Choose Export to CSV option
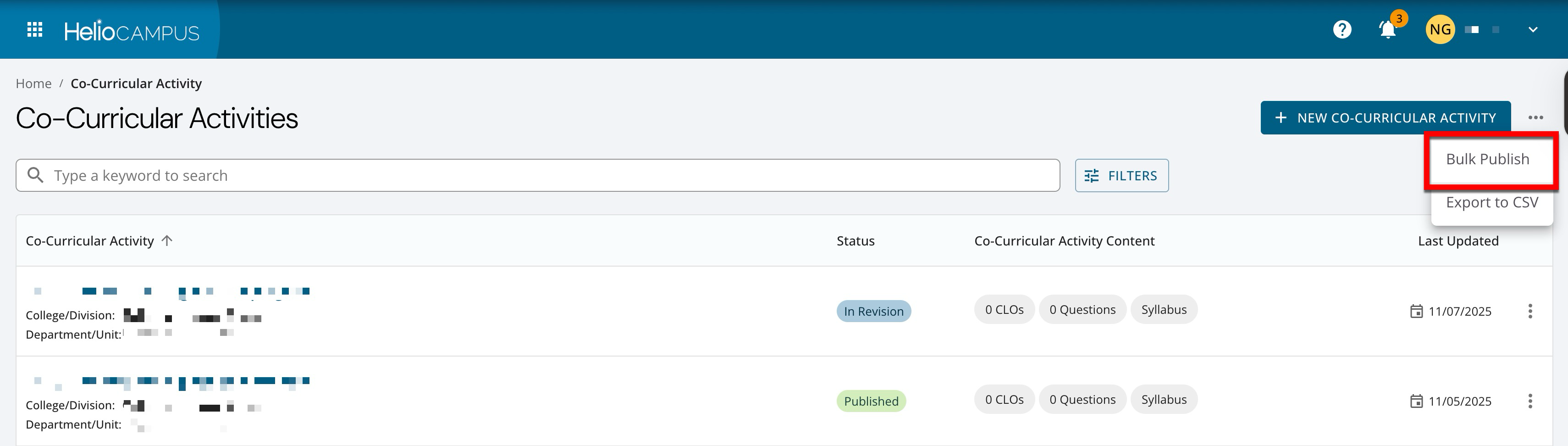Viewport: 1568px width, 446px height. [1491, 202]
